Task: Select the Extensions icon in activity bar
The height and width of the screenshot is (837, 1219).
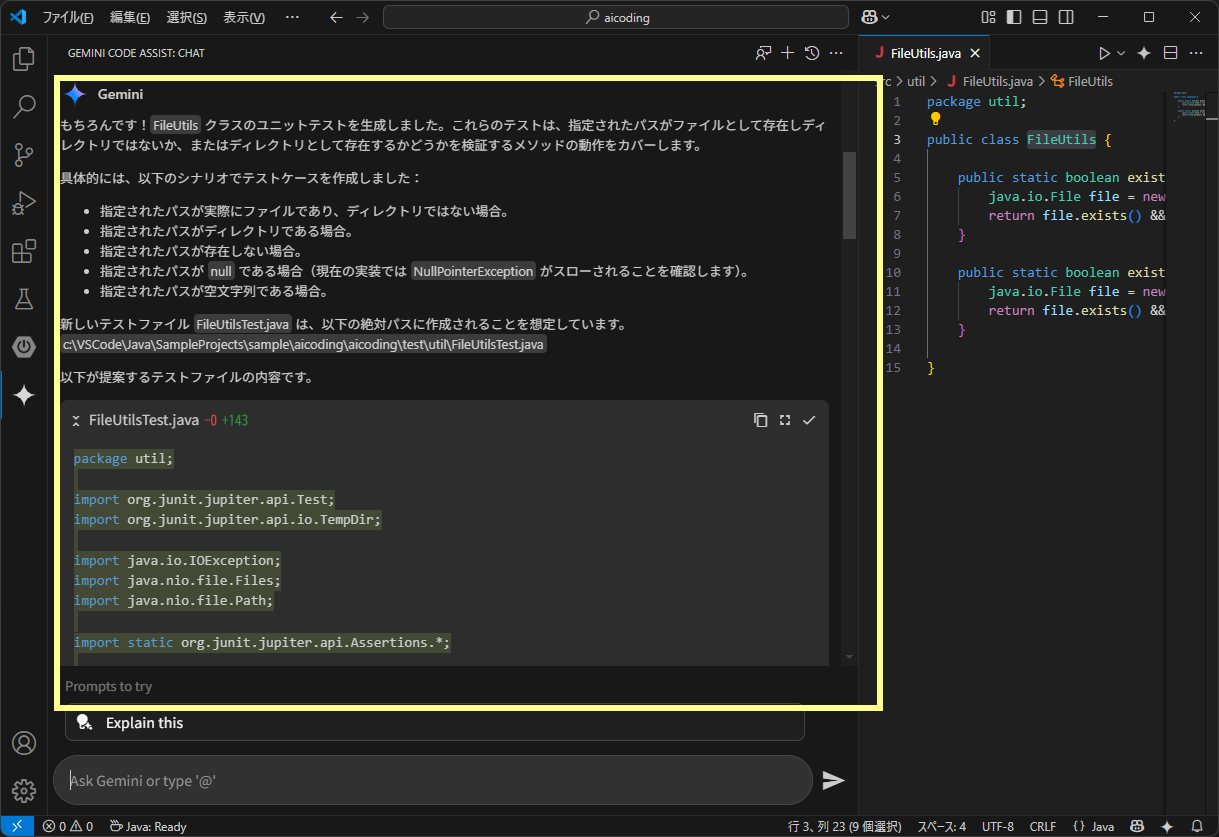Action: tap(24, 251)
